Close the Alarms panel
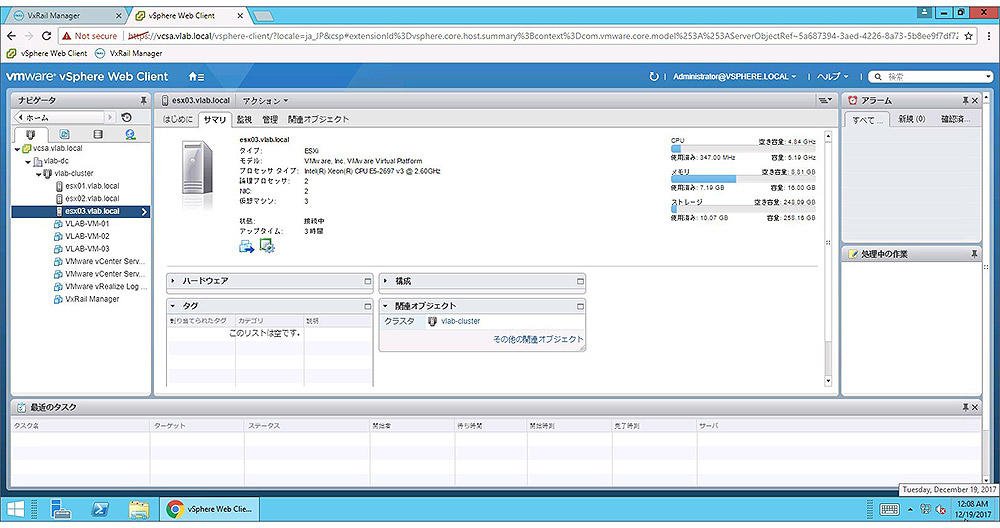 click(x=974, y=101)
